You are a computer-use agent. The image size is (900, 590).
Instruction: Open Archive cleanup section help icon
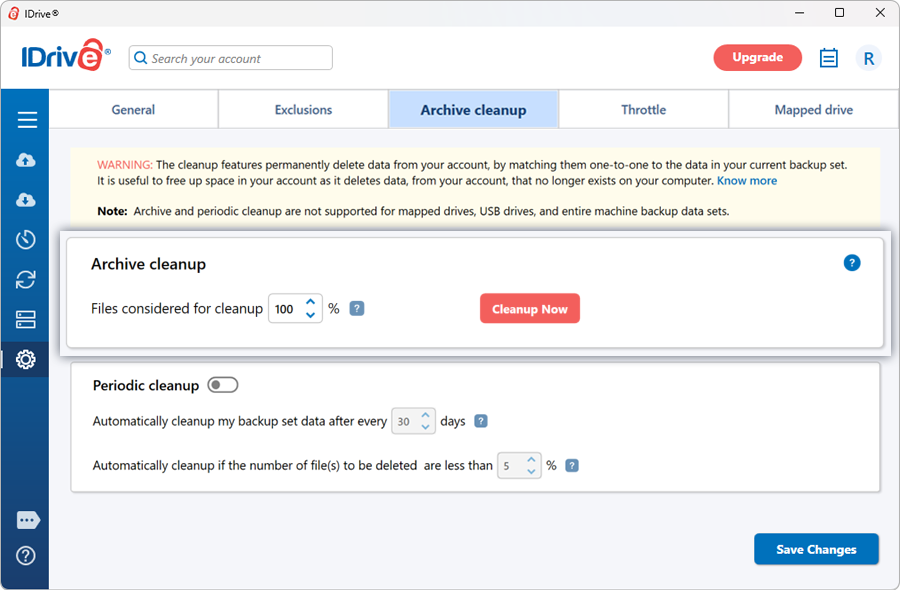tap(852, 263)
